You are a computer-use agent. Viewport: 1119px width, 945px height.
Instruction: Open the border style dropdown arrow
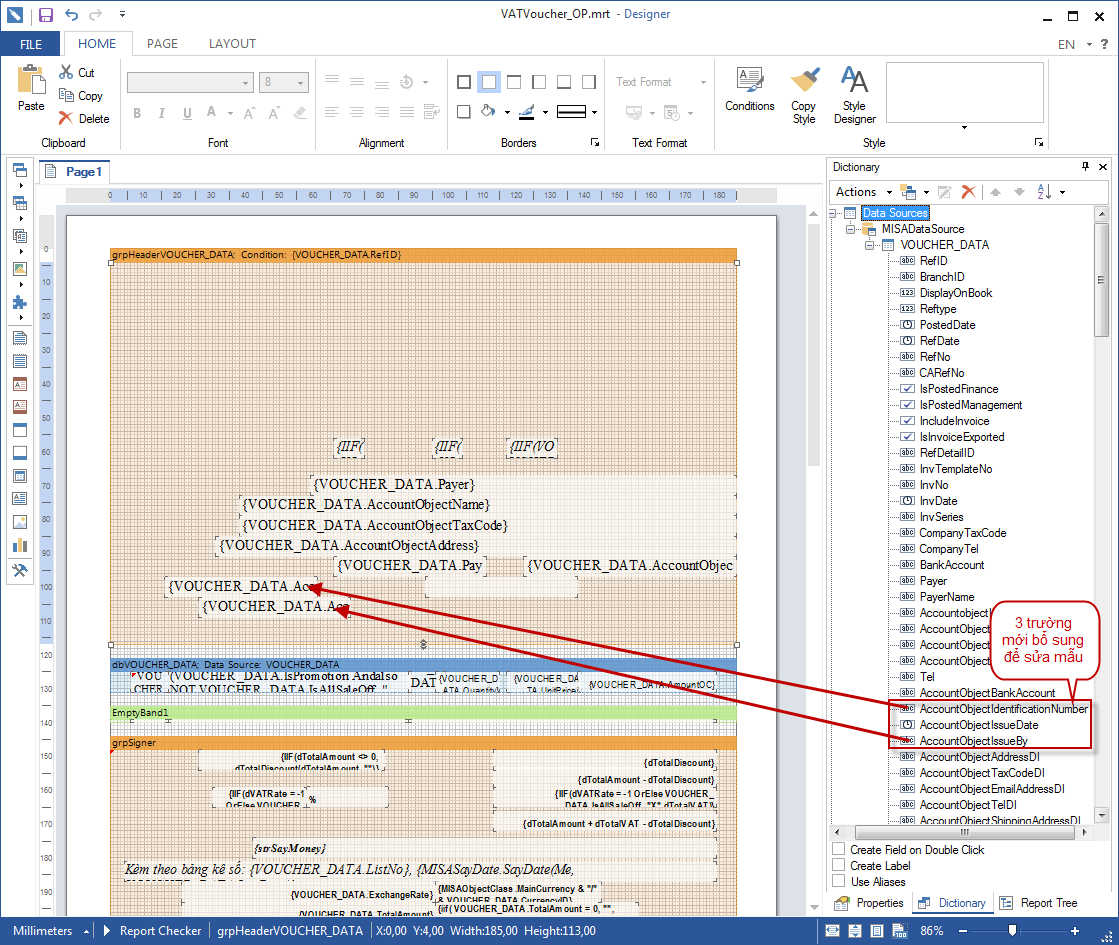[x=594, y=112]
